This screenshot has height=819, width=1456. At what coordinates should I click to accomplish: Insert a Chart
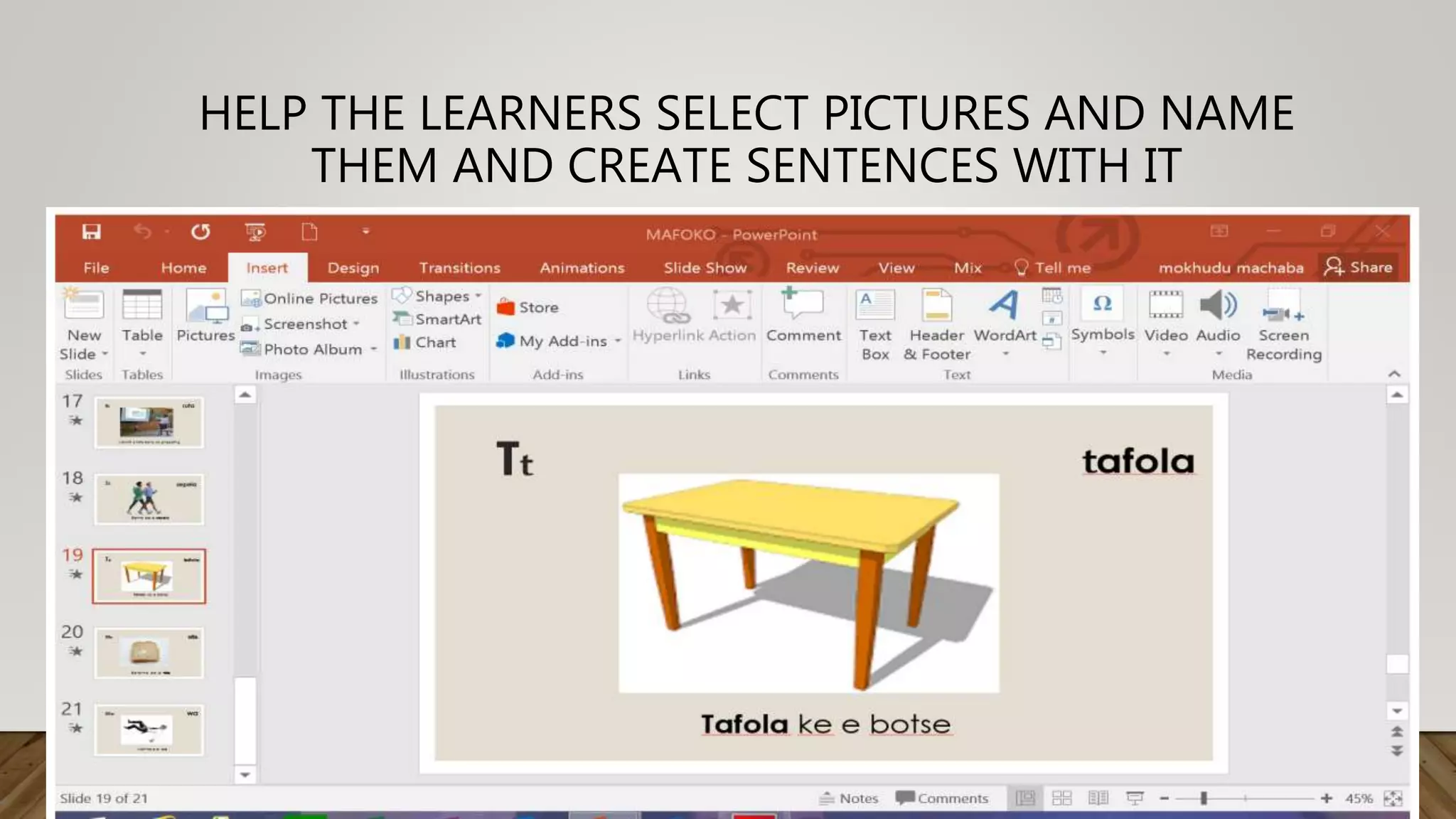point(424,342)
